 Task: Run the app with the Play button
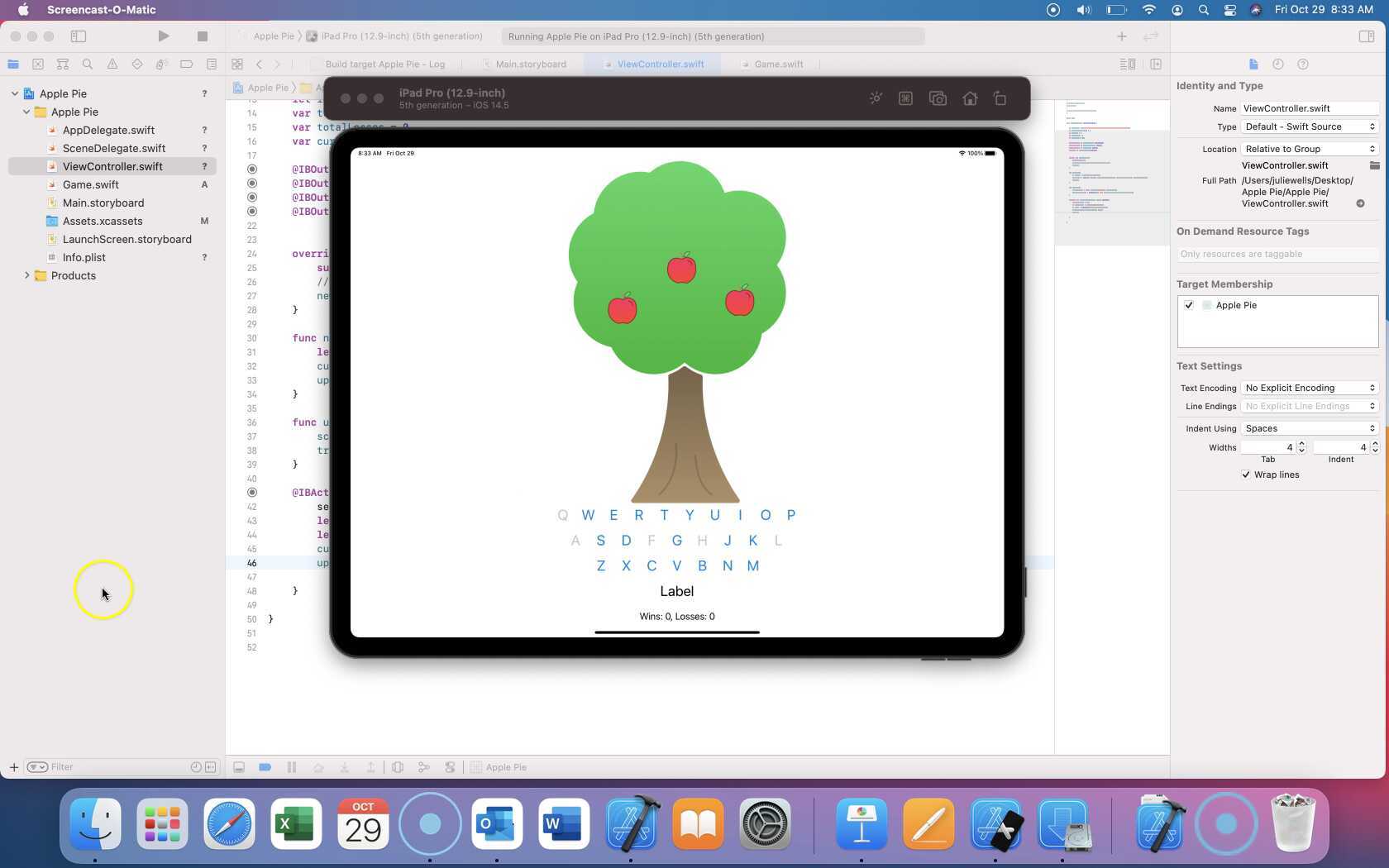tap(163, 36)
